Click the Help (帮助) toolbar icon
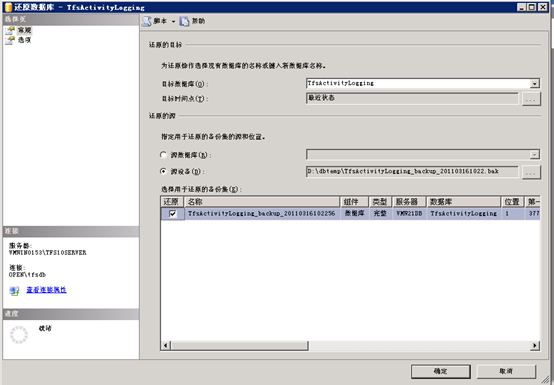The height and width of the screenshot is (385, 554). [x=184, y=21]
